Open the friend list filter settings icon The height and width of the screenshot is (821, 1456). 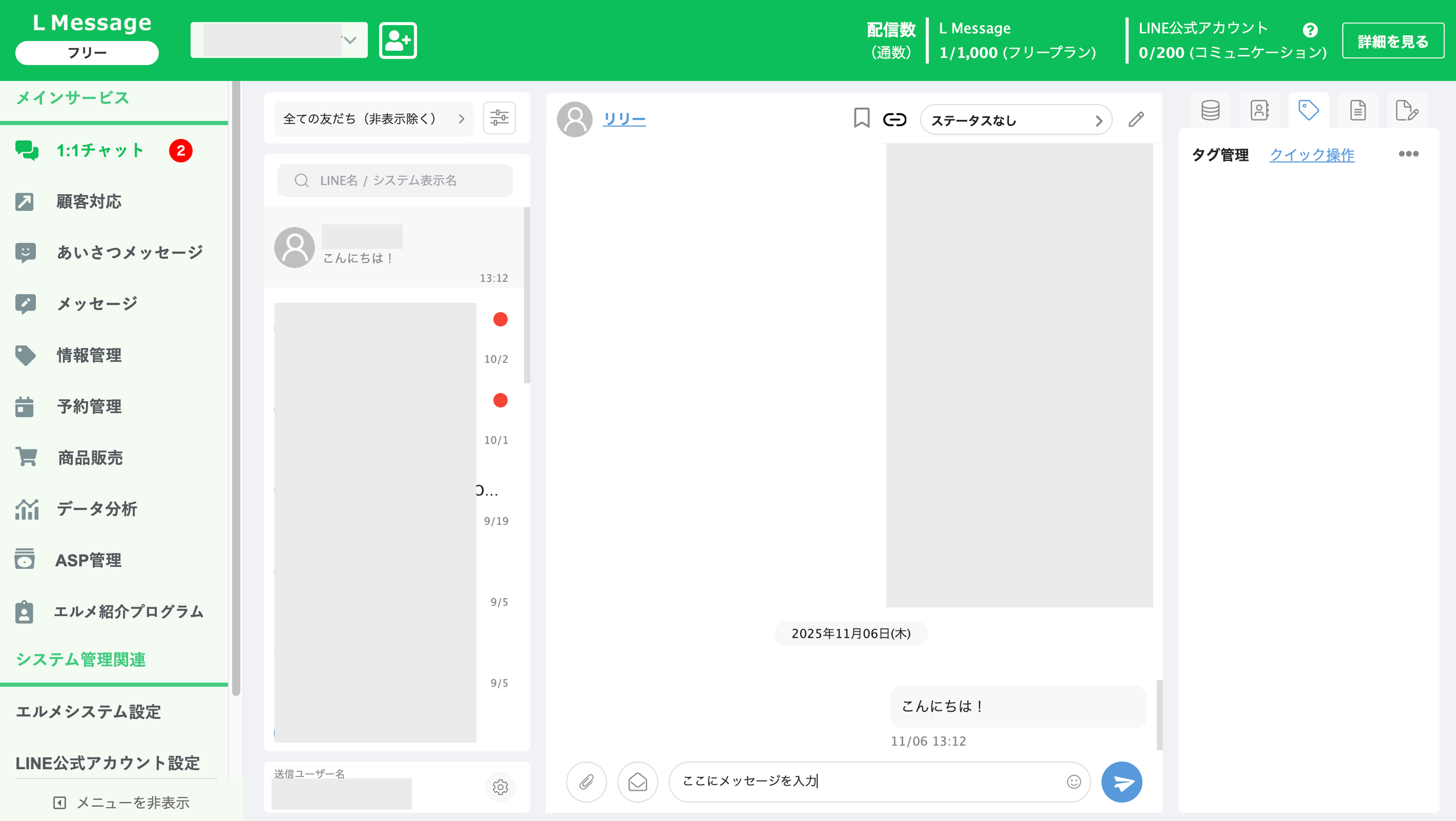[x=499, y=118]
